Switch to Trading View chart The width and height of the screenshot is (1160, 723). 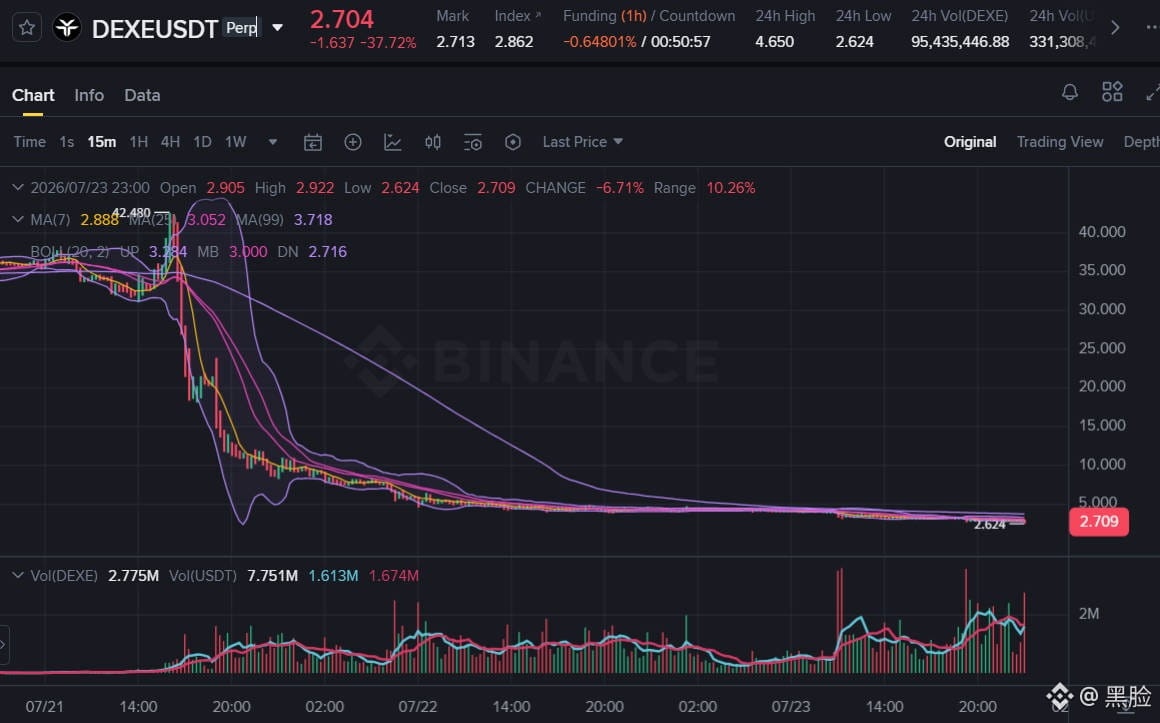click(1059, 141)
